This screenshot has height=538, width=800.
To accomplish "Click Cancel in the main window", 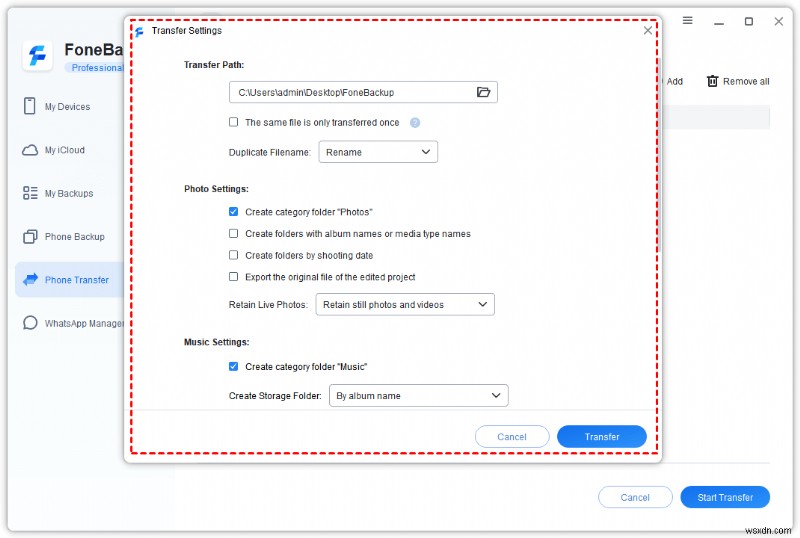I will 635,497.
